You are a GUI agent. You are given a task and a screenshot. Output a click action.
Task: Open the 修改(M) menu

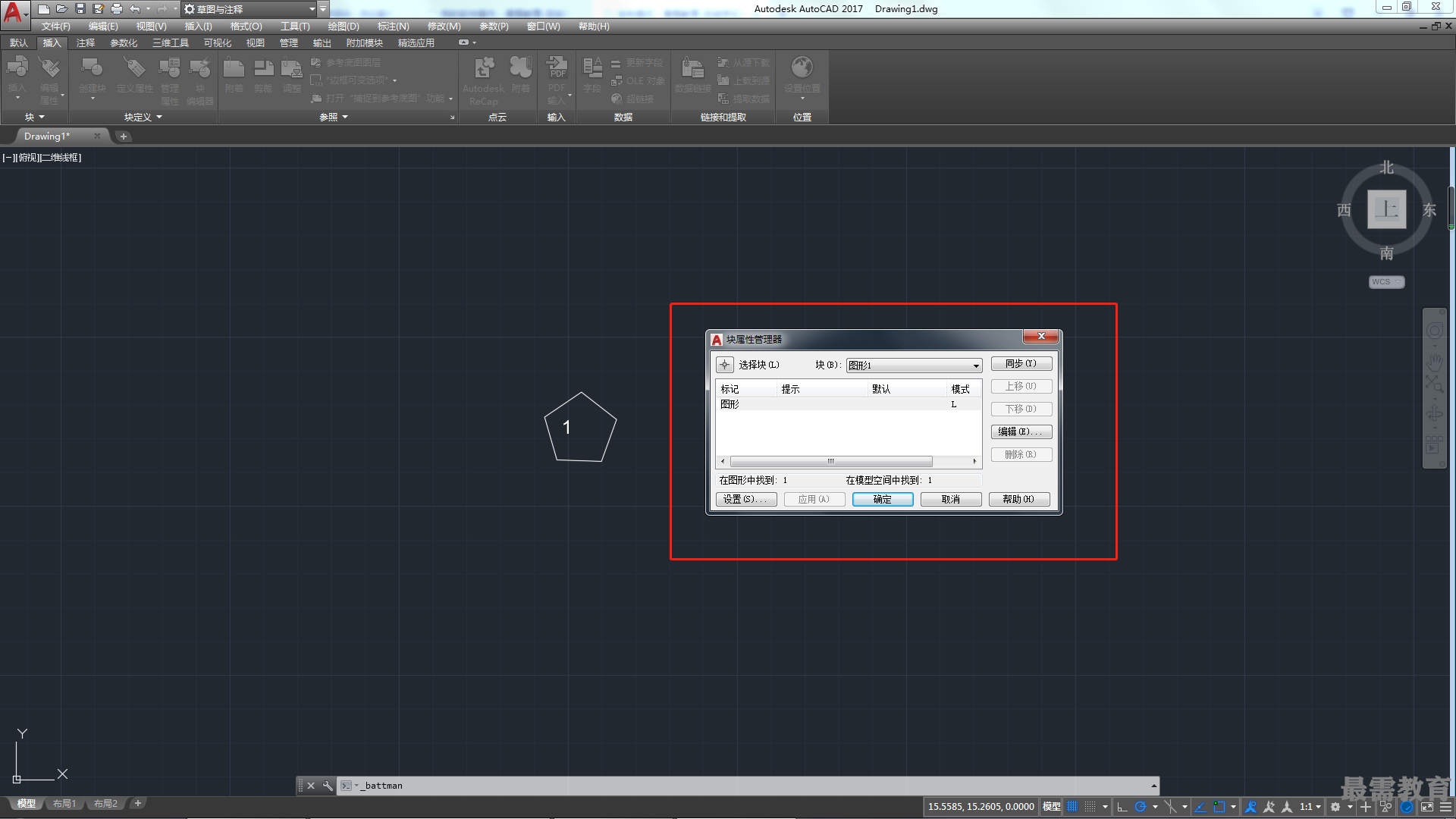444,27
